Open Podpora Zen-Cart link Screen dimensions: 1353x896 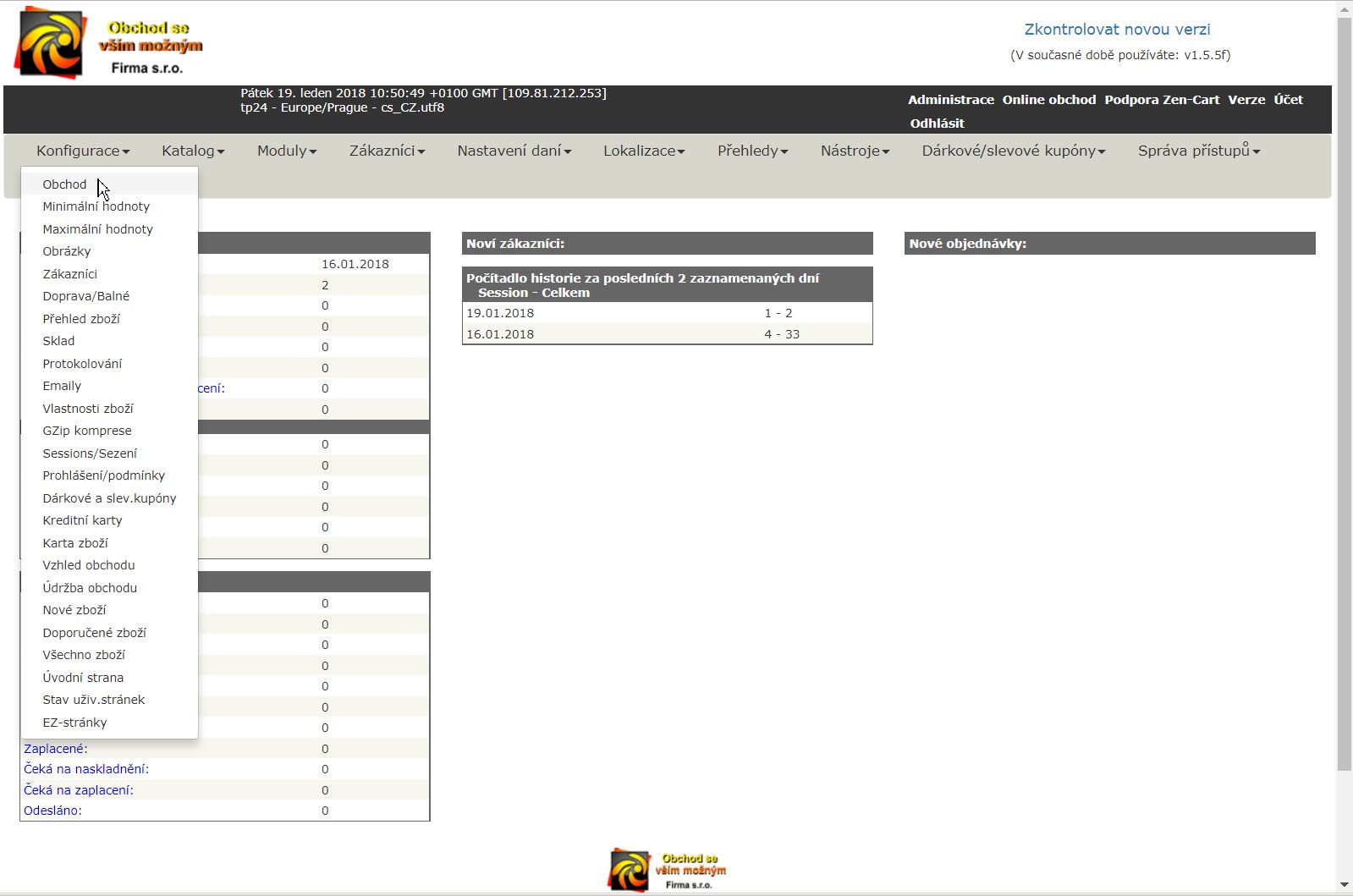coord(1162,100)
